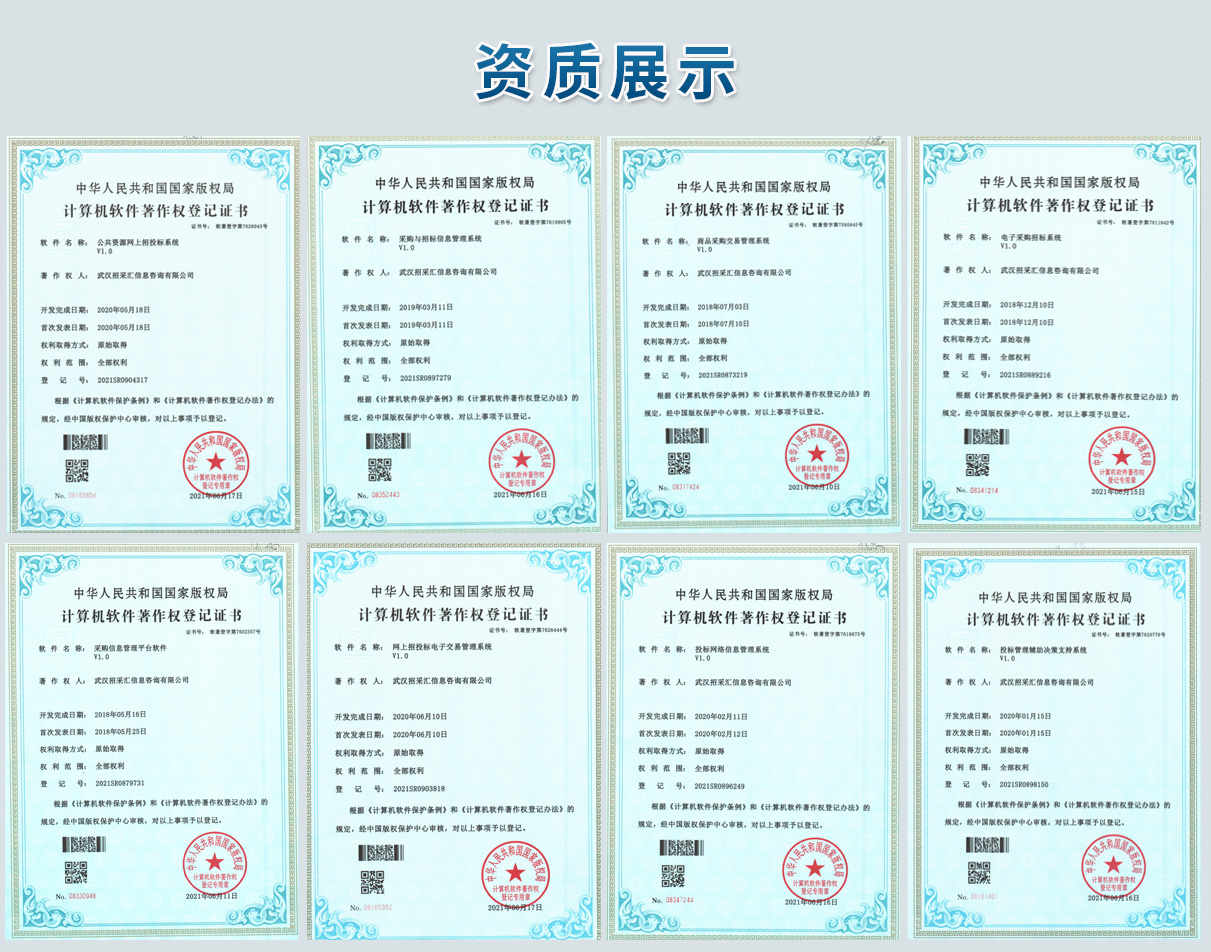The image size is (1211, 952).
Task: Click registration number 2021SR0903818
Action: point(419,789)
